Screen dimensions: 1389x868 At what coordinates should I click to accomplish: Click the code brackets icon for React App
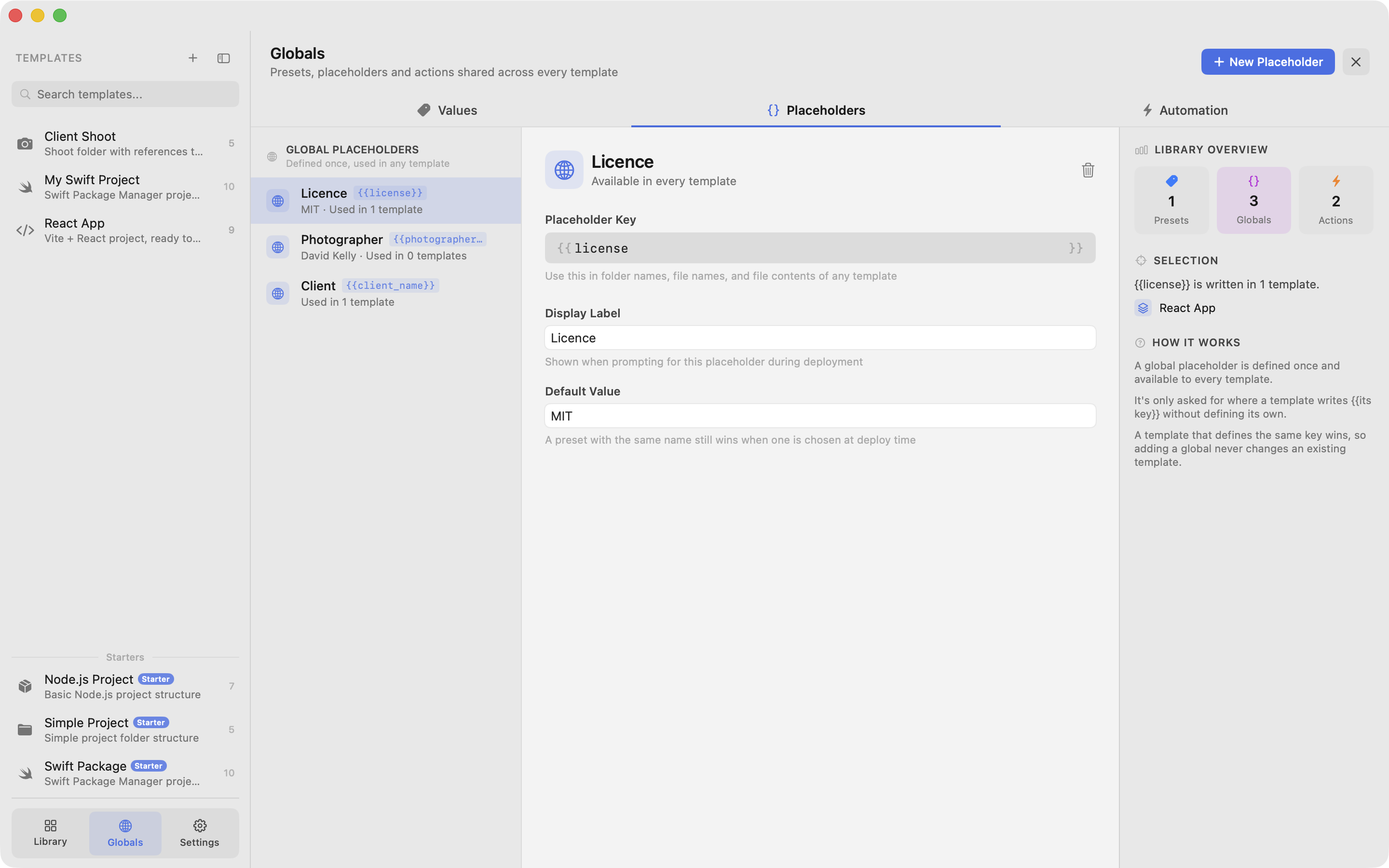[25, 230]
